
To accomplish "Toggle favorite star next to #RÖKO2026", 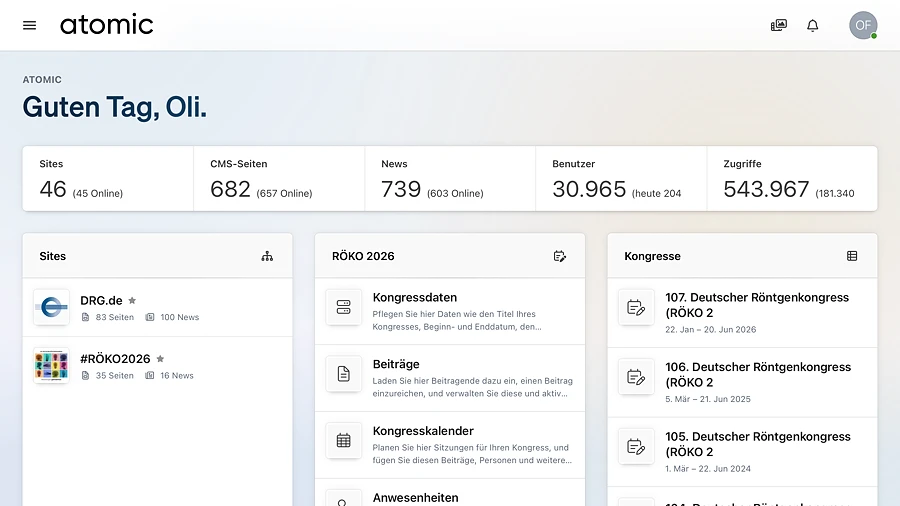I will point(160,359).
